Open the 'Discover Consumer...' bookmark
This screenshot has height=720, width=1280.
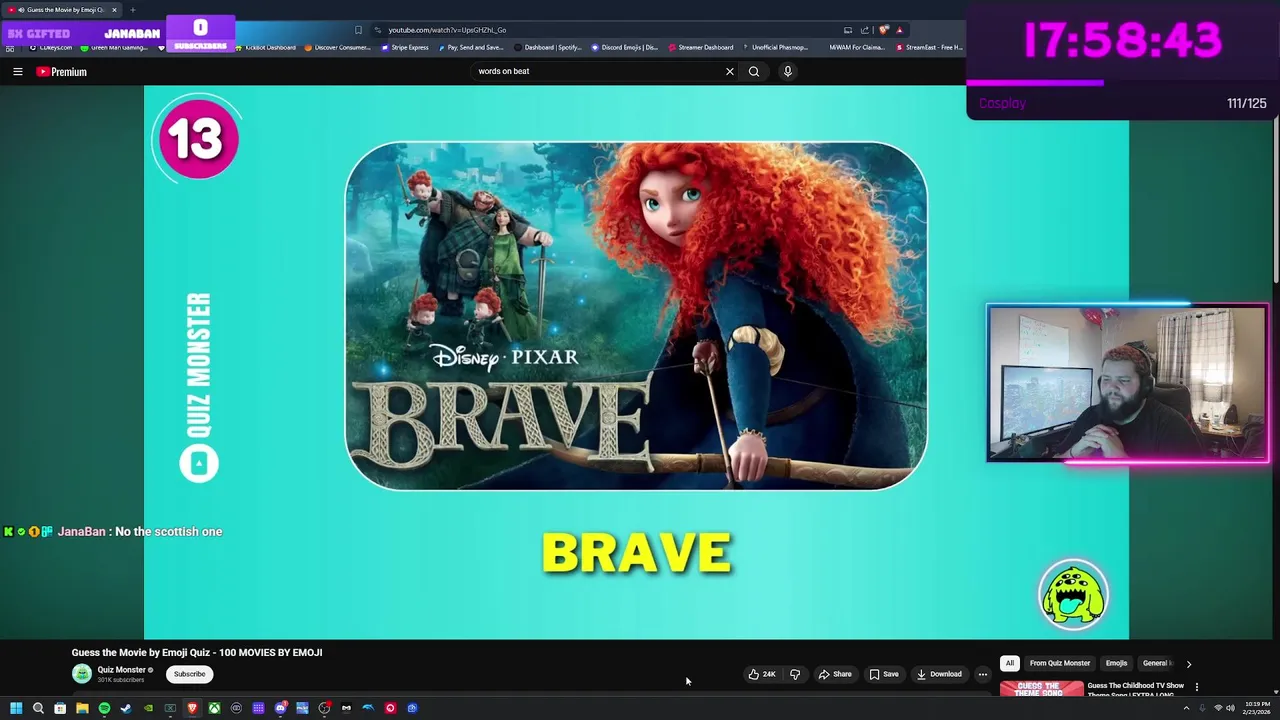click(x=337, y=47)
